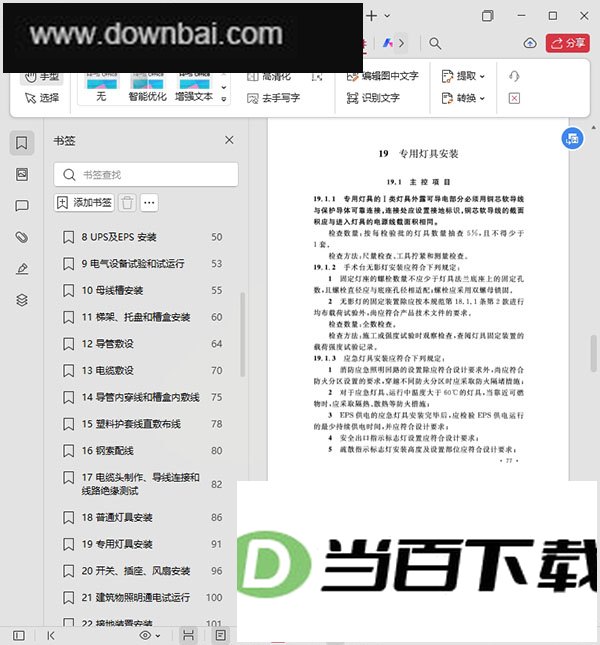This screenshot has width=600, height=645.
Task: Choose the 增强文本 scan effect preset
Action: tap(194, 88)
